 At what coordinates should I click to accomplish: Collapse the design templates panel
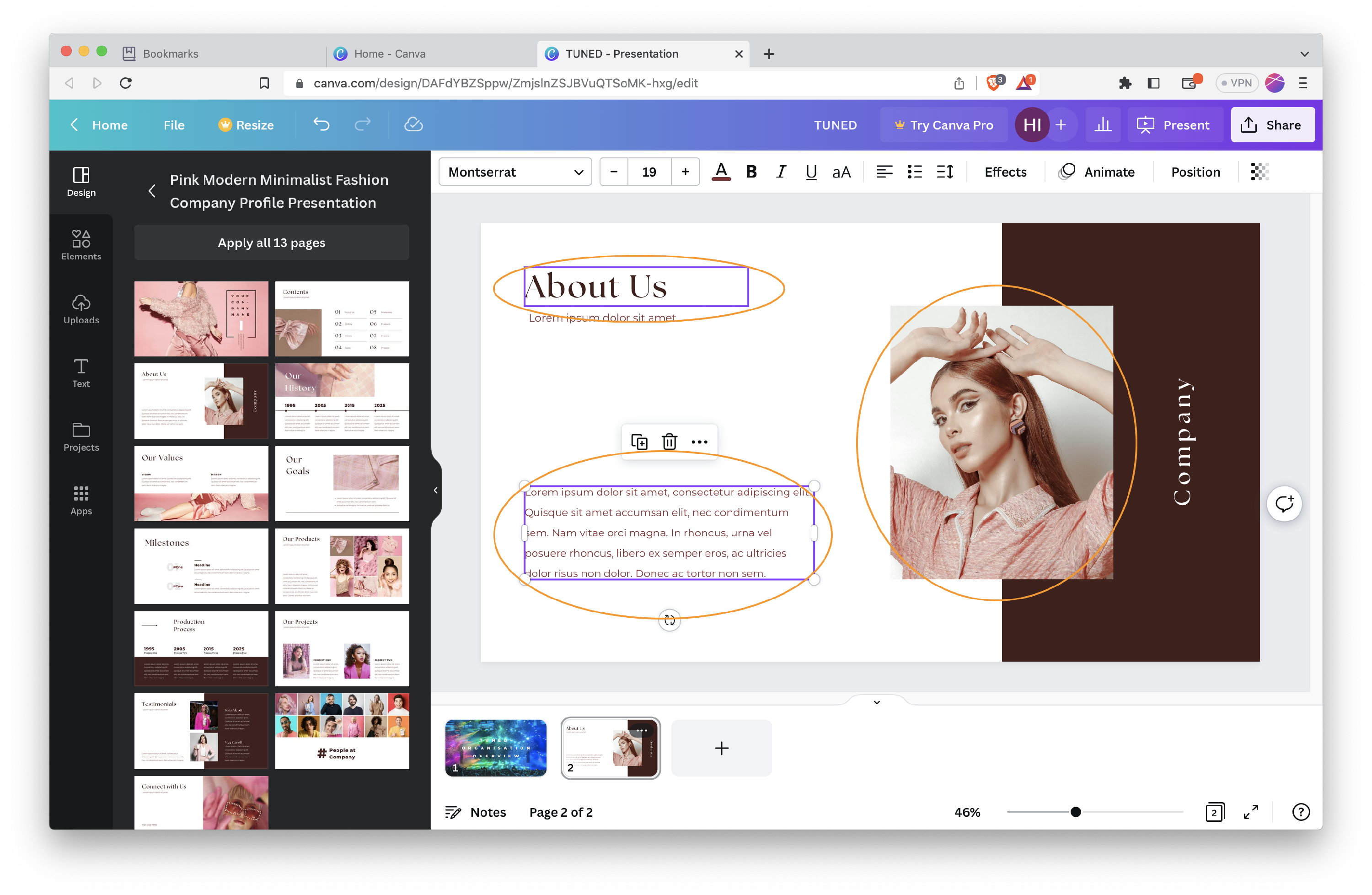(435, 491)
